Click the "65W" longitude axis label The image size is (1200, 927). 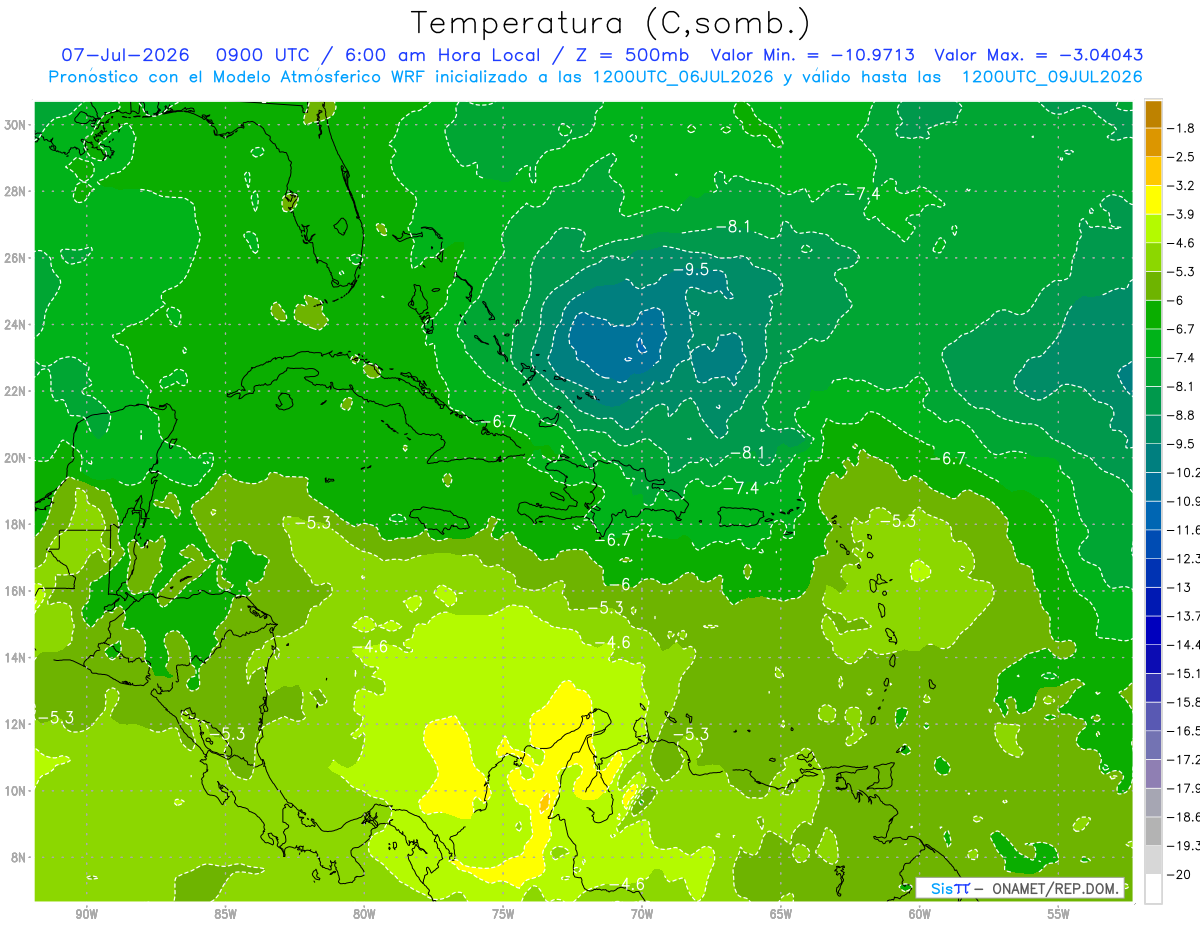[x=781, y=915]
